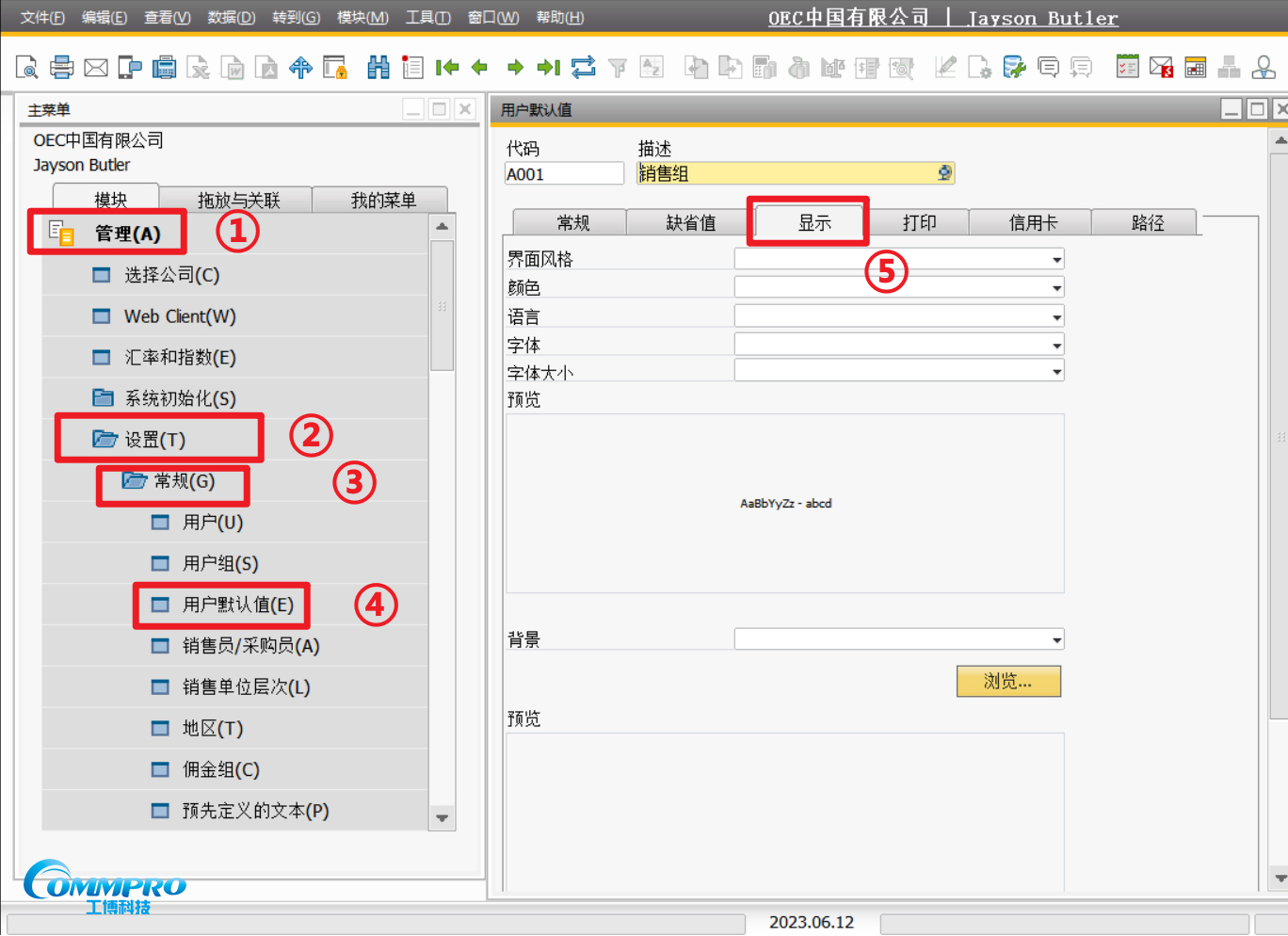Export document using the Excel icon

[x=198, y=67]
